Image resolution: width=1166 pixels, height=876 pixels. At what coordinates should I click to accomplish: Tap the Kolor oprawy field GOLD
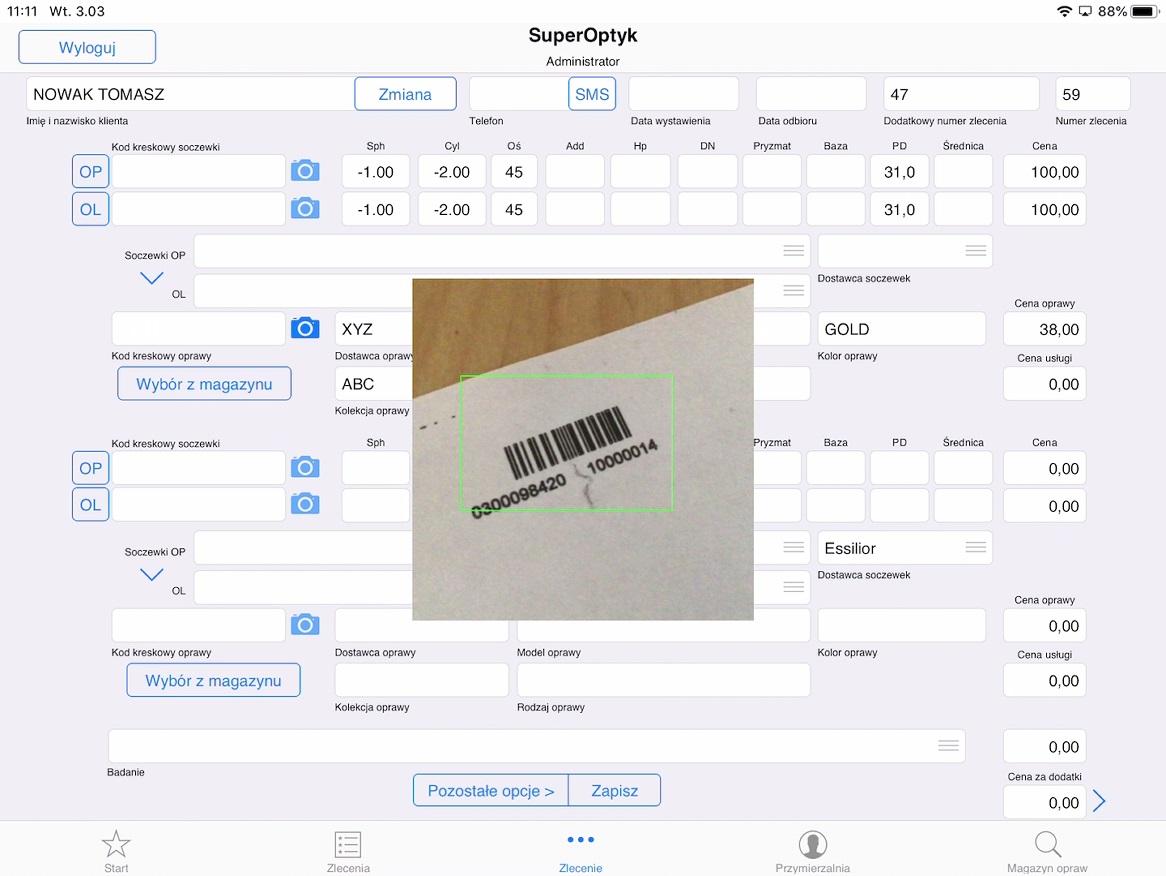pyautogui.click(x=901, y=329)
